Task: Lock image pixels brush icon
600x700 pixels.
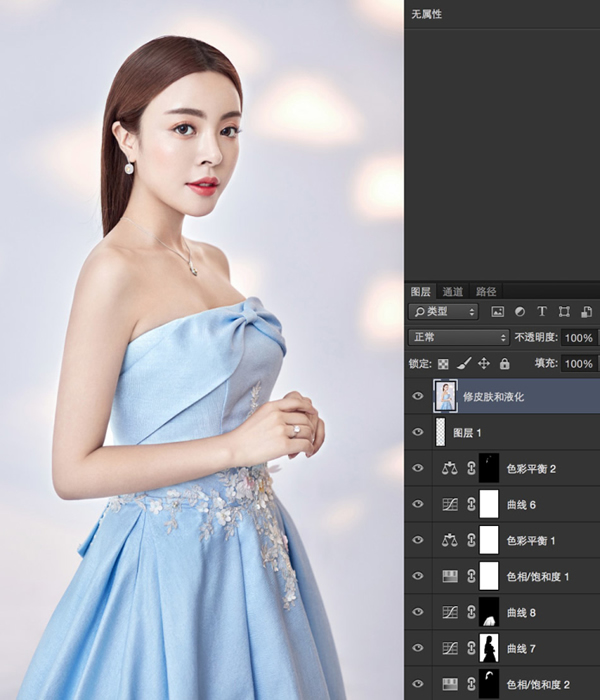Action: [464, 363]
